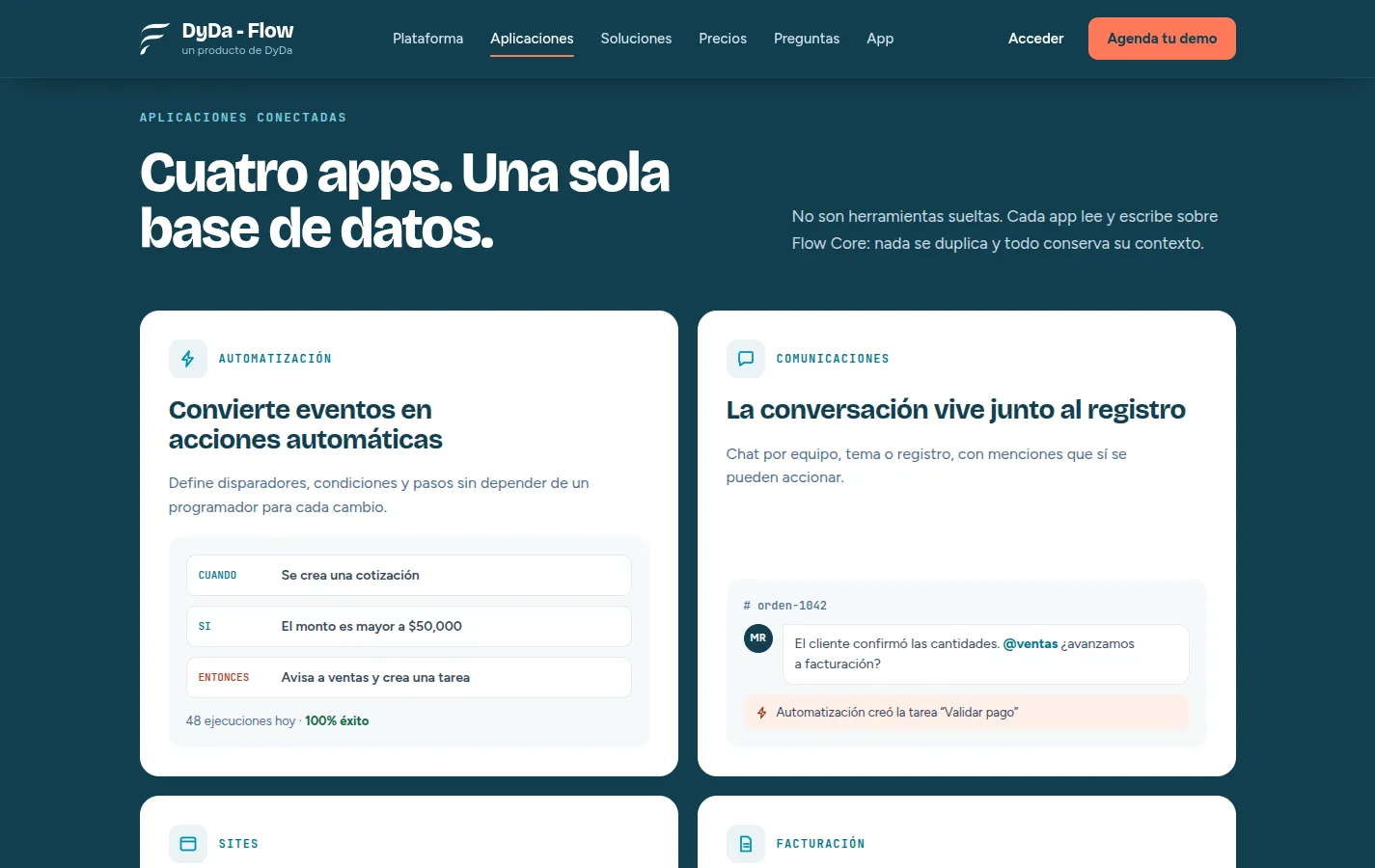1375x868 pixels.
Task: Click the bolt icon beside "Validar pago" notice
Action: pyautogui.click(x=762, y=713)
